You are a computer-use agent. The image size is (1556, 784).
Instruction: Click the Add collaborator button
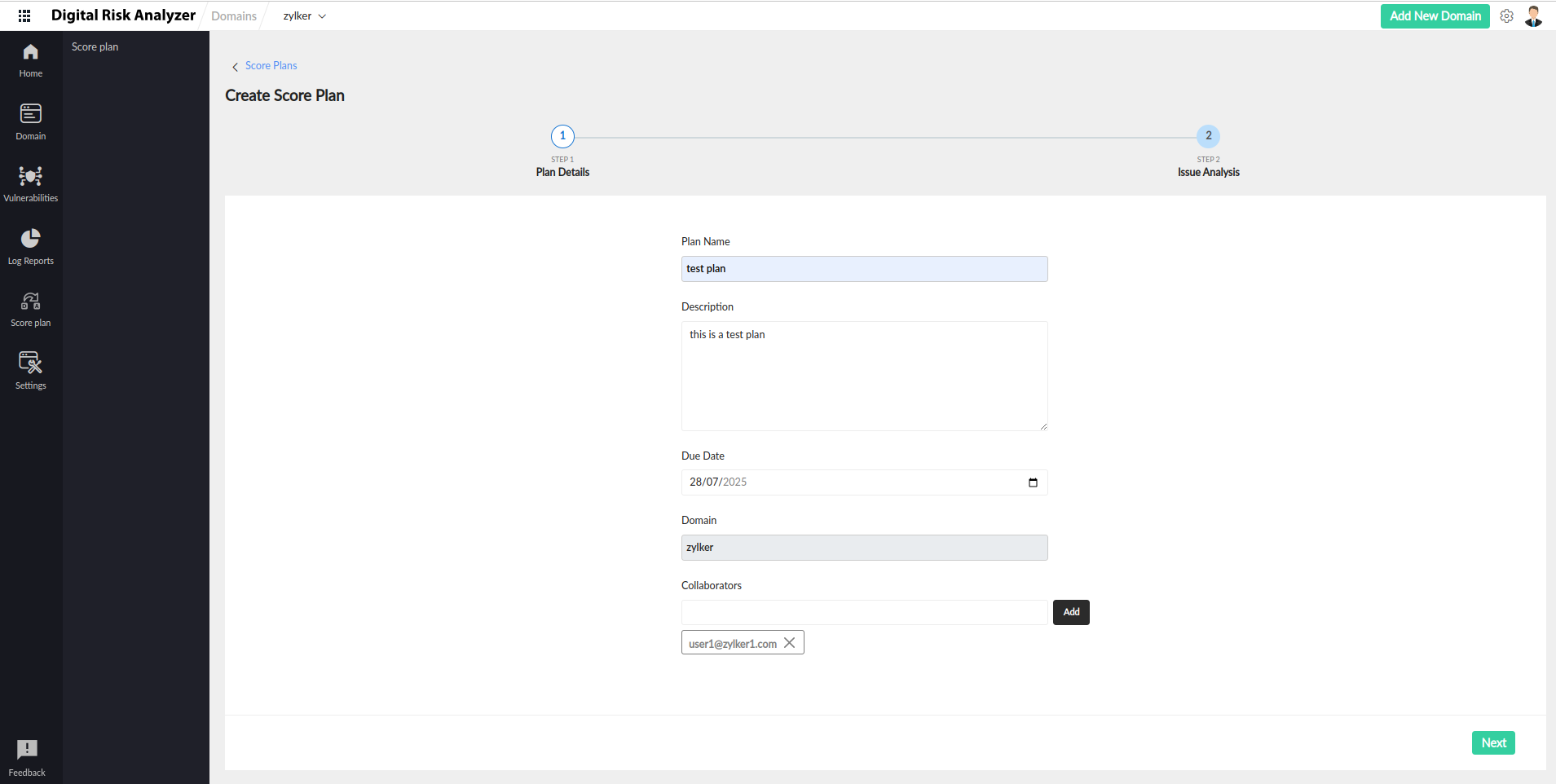[x=1071, y=612]
